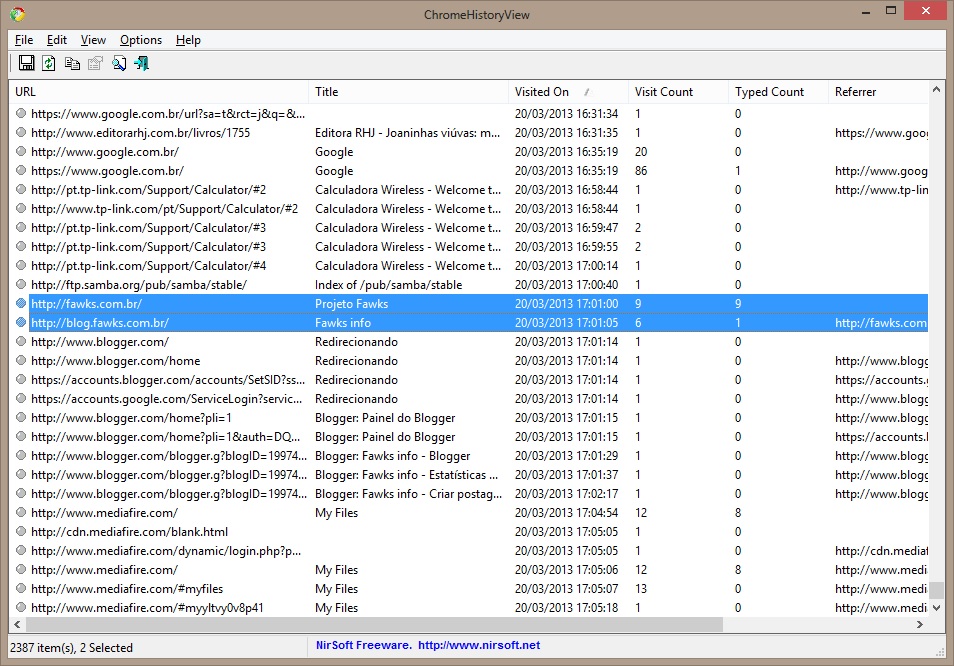Click the horizontal scrollbar left arrow
Viewport: 954px width, 666px height.
(x=17, y=625)
